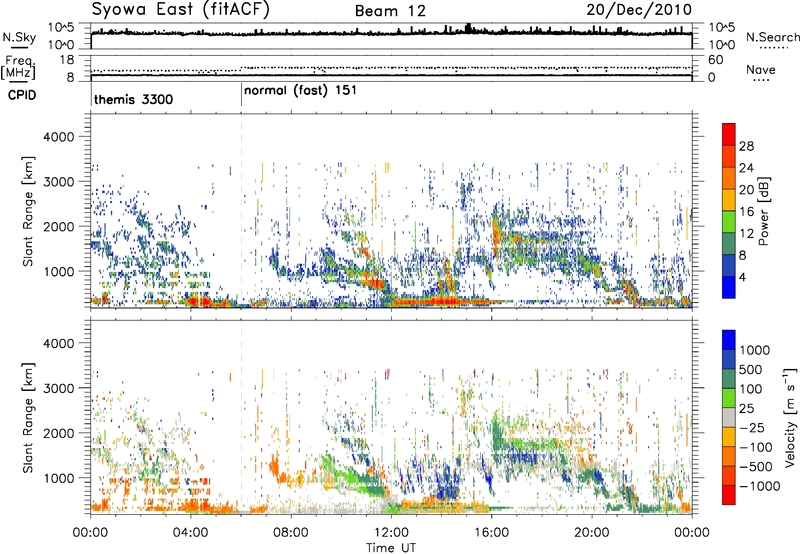Image resolution: width=800 pixels, height=554 pixels.
Task: Click the "16:00" time axis label
Action: (x=491, y=533)
